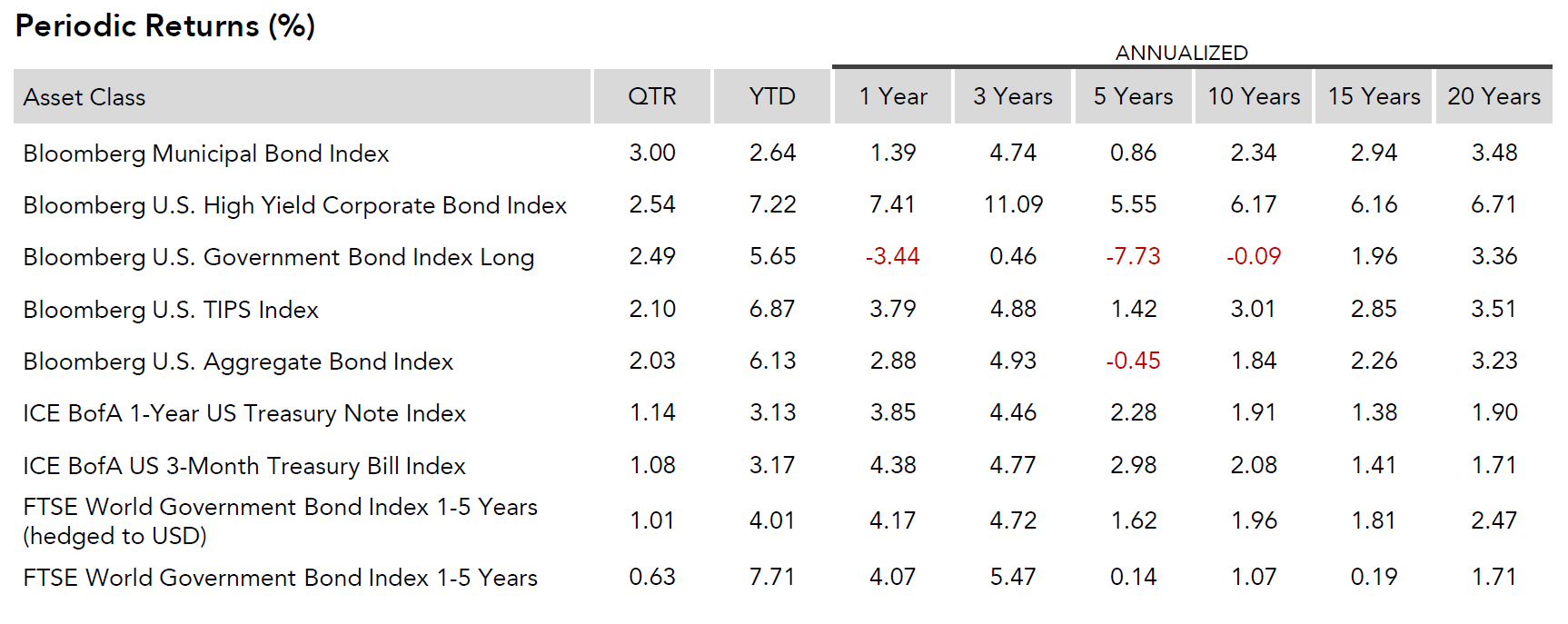This screenshot has width=1568, height=624.
Task: Click the Asset Class header cell
Action: pyautogui.click(x=84, y=97)
